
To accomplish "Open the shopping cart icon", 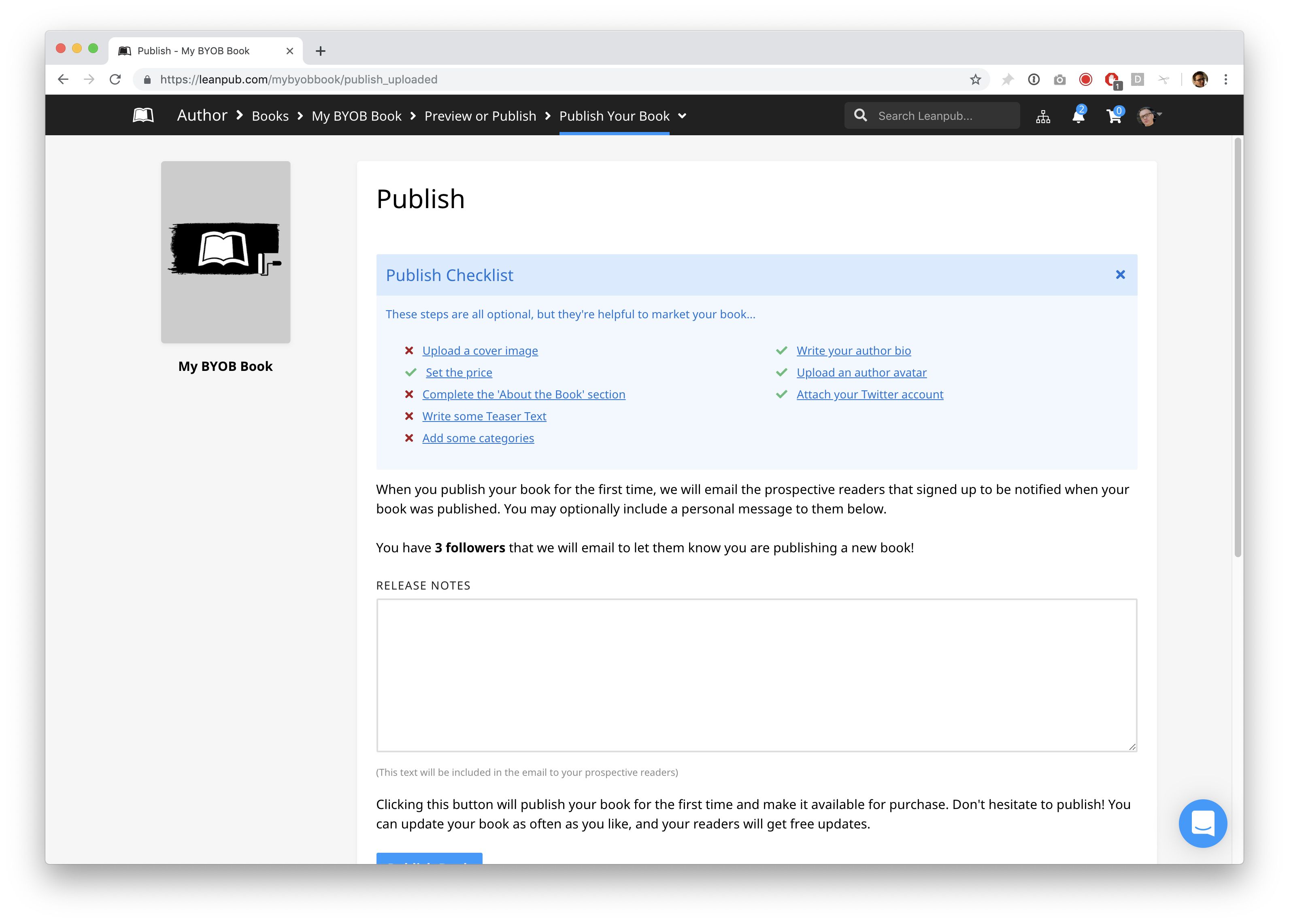I will click(1114, 115).
